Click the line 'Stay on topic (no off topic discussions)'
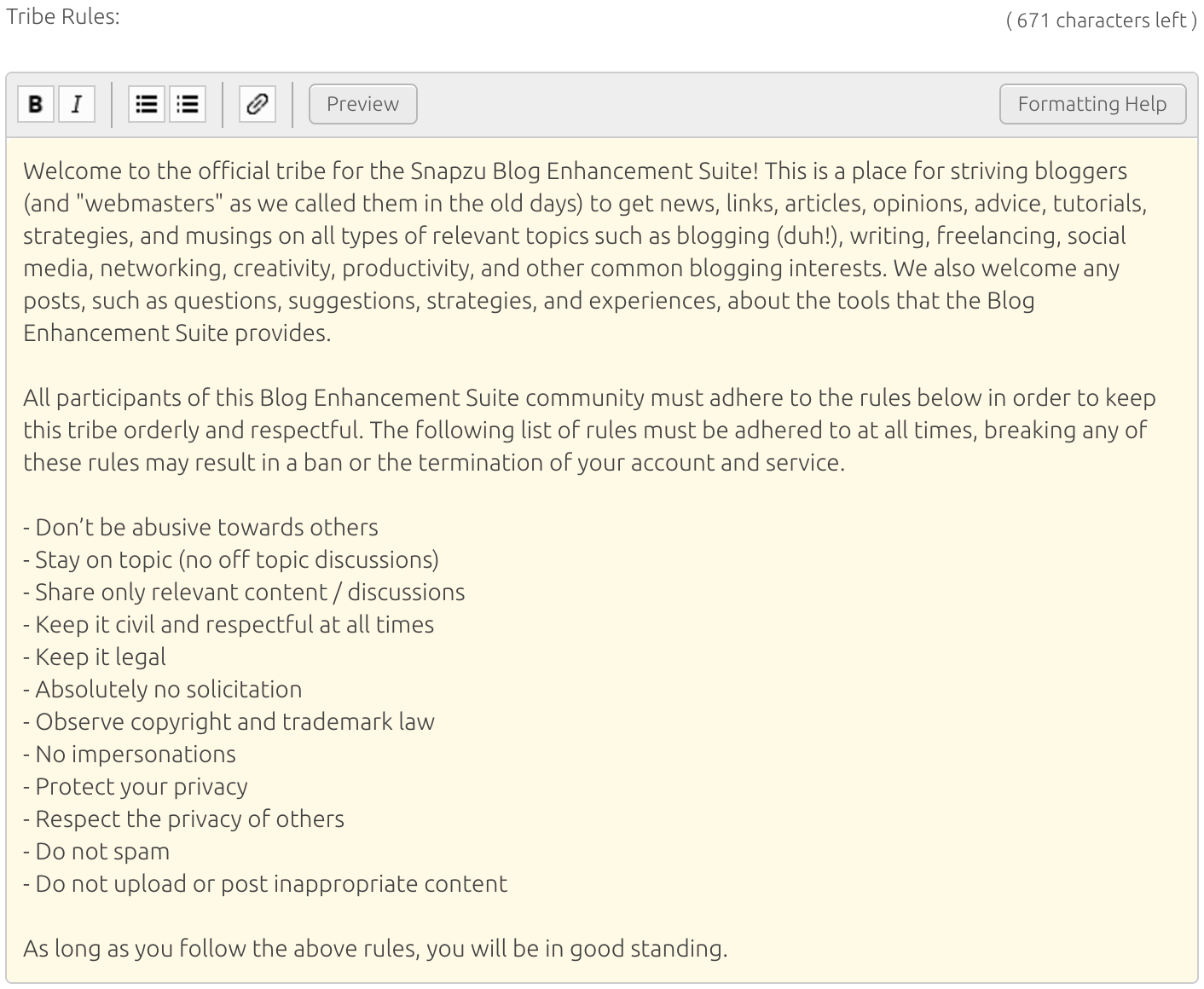 pos(231,559)
